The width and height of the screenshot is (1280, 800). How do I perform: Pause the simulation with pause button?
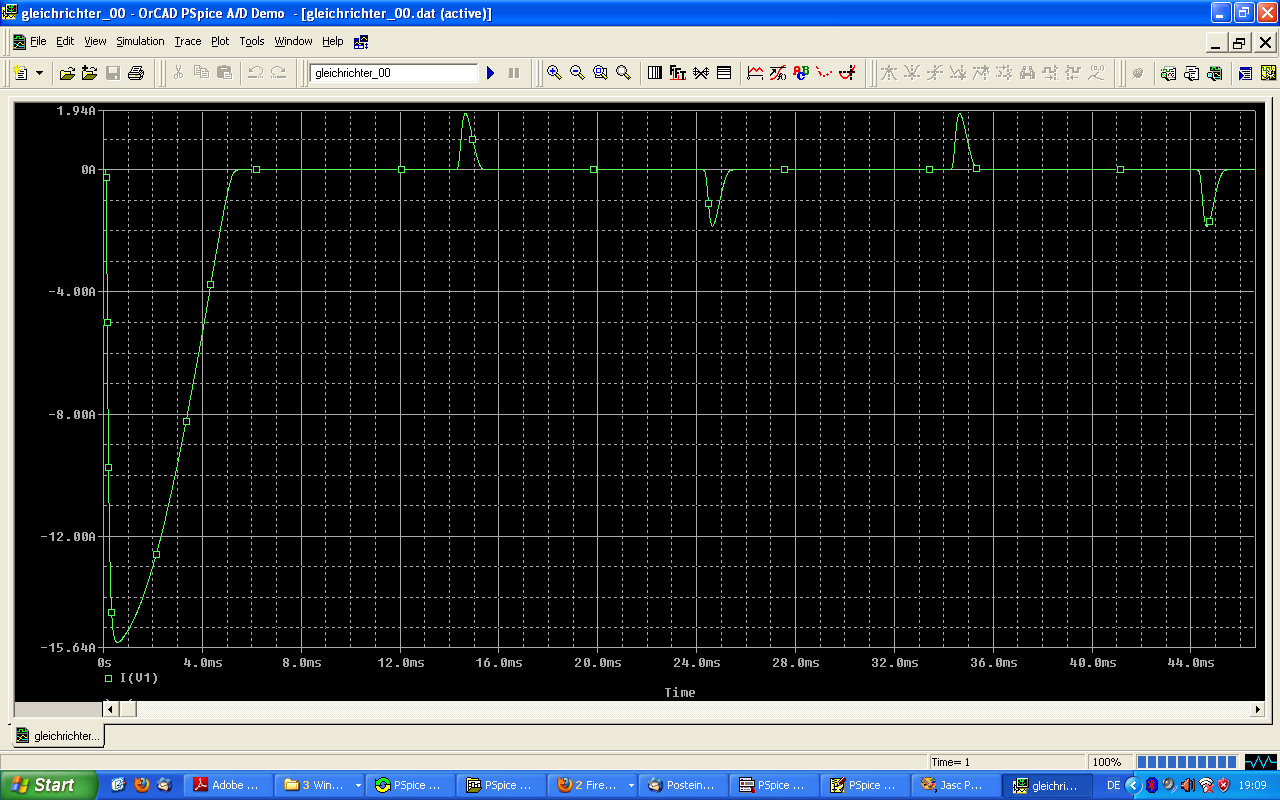click(x=514, y=73)
